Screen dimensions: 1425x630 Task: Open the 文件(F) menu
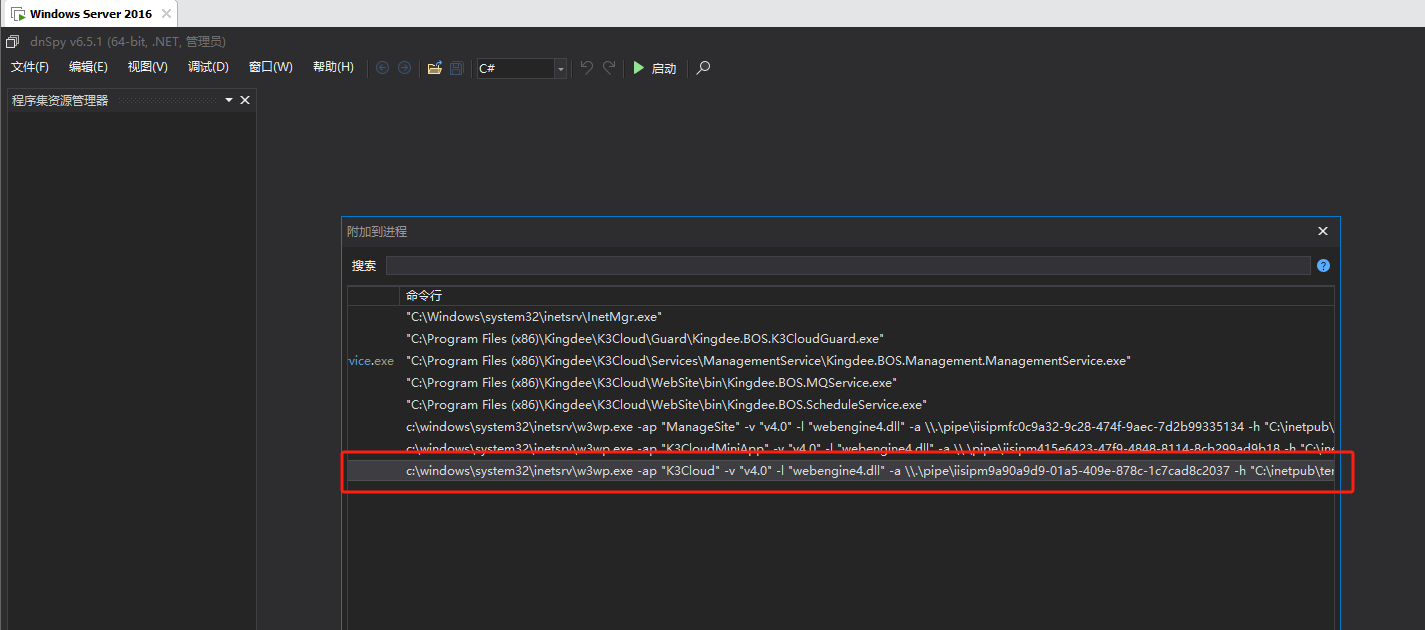(x=30, y=67)
